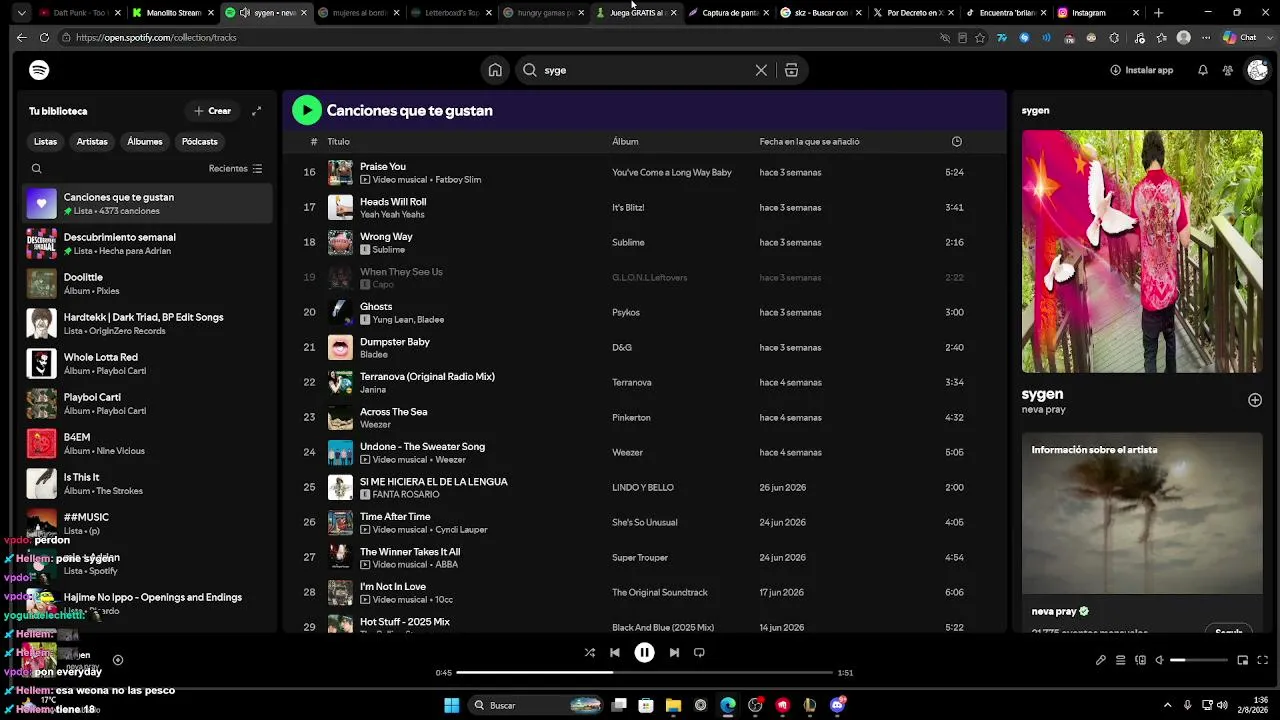Open the Psykos album link
Viewport: 1280px width, 720px height.
click(x=626, y=313)
